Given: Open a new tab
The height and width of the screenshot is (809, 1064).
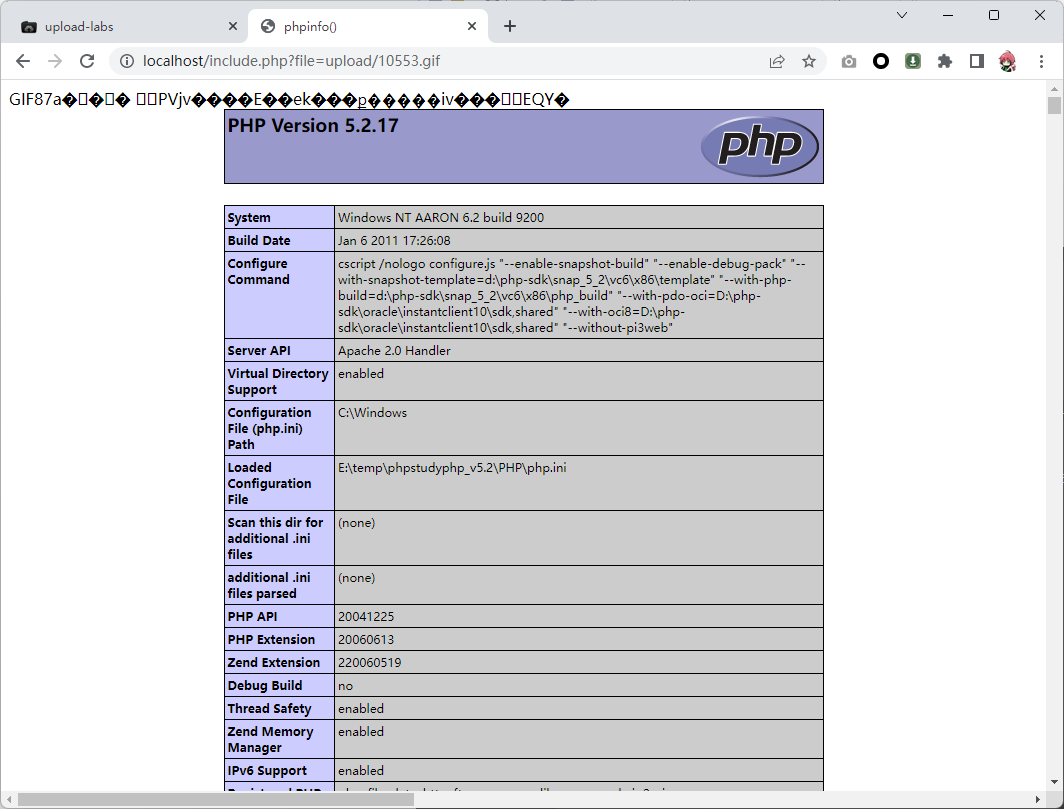Looking at the screenshot, I should [510, 26].
